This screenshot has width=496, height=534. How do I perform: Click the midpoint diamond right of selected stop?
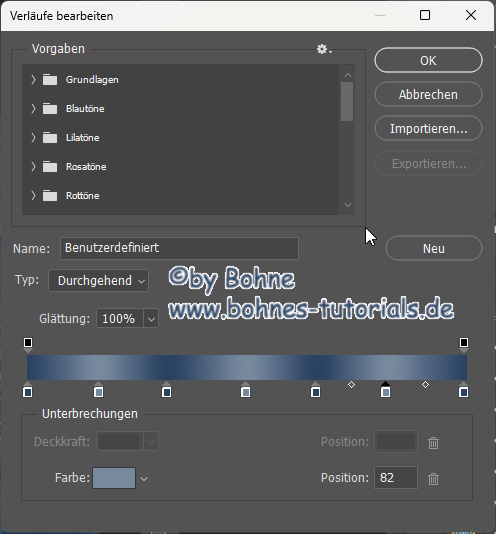coord(425,385)
